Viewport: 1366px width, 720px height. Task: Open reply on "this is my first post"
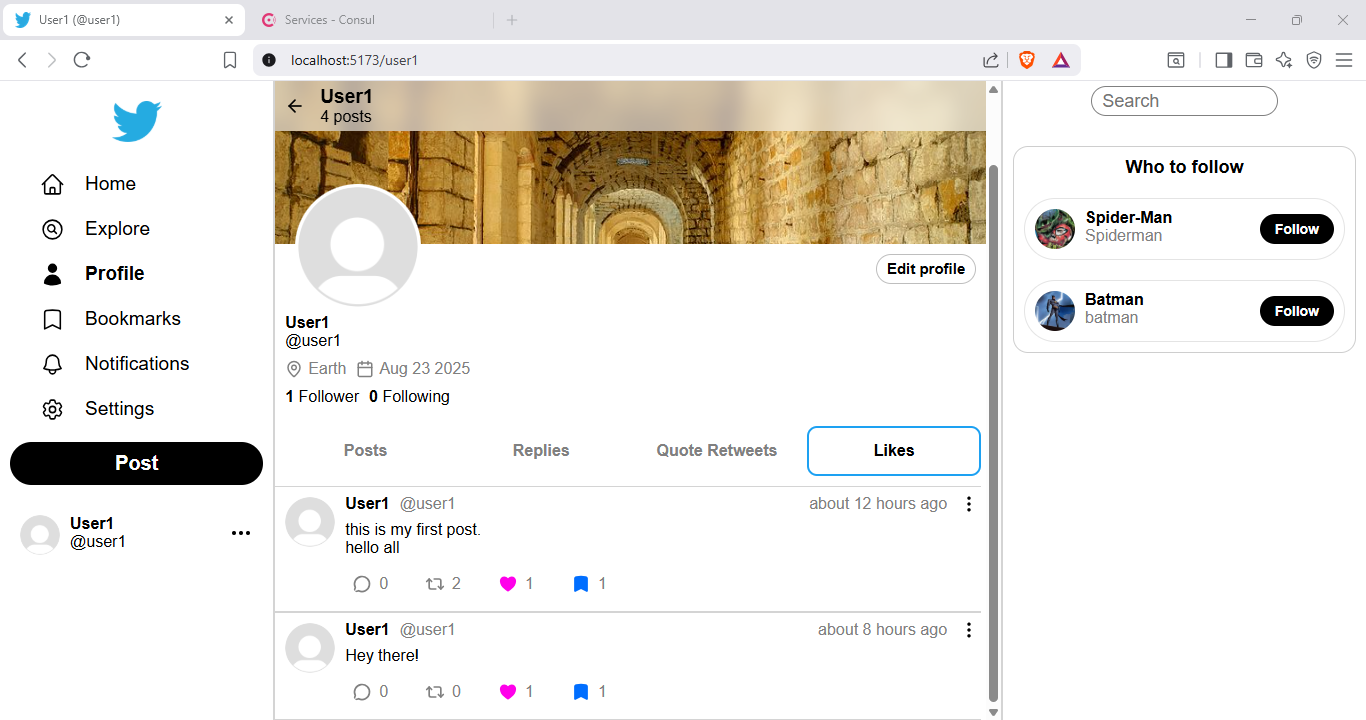click(x=362, y=584)
